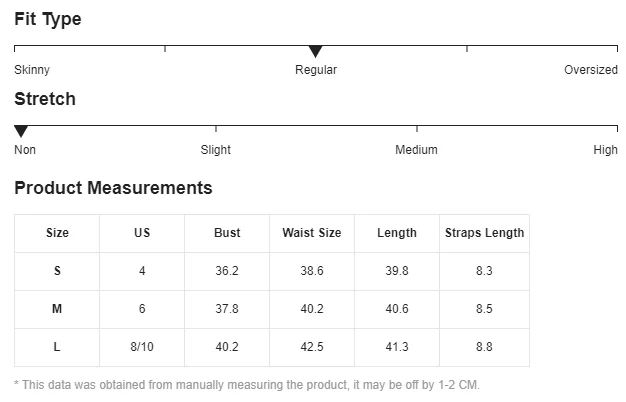Image resolution: width=626 pixels, height=402 pixels.
Task: Click the Skinny fit label
Action: 32,70
